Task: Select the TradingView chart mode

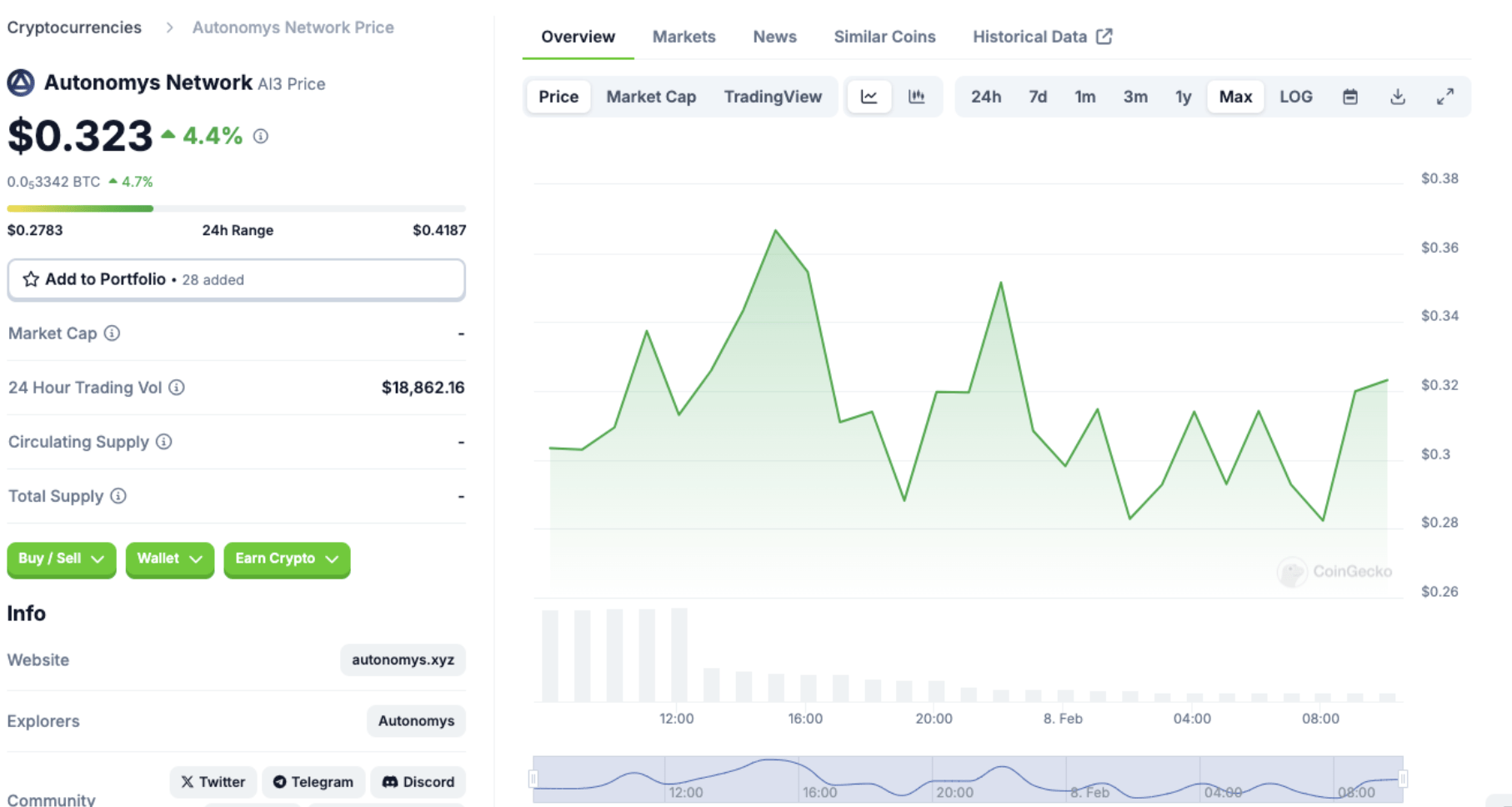Action: [x=773, y=97]
